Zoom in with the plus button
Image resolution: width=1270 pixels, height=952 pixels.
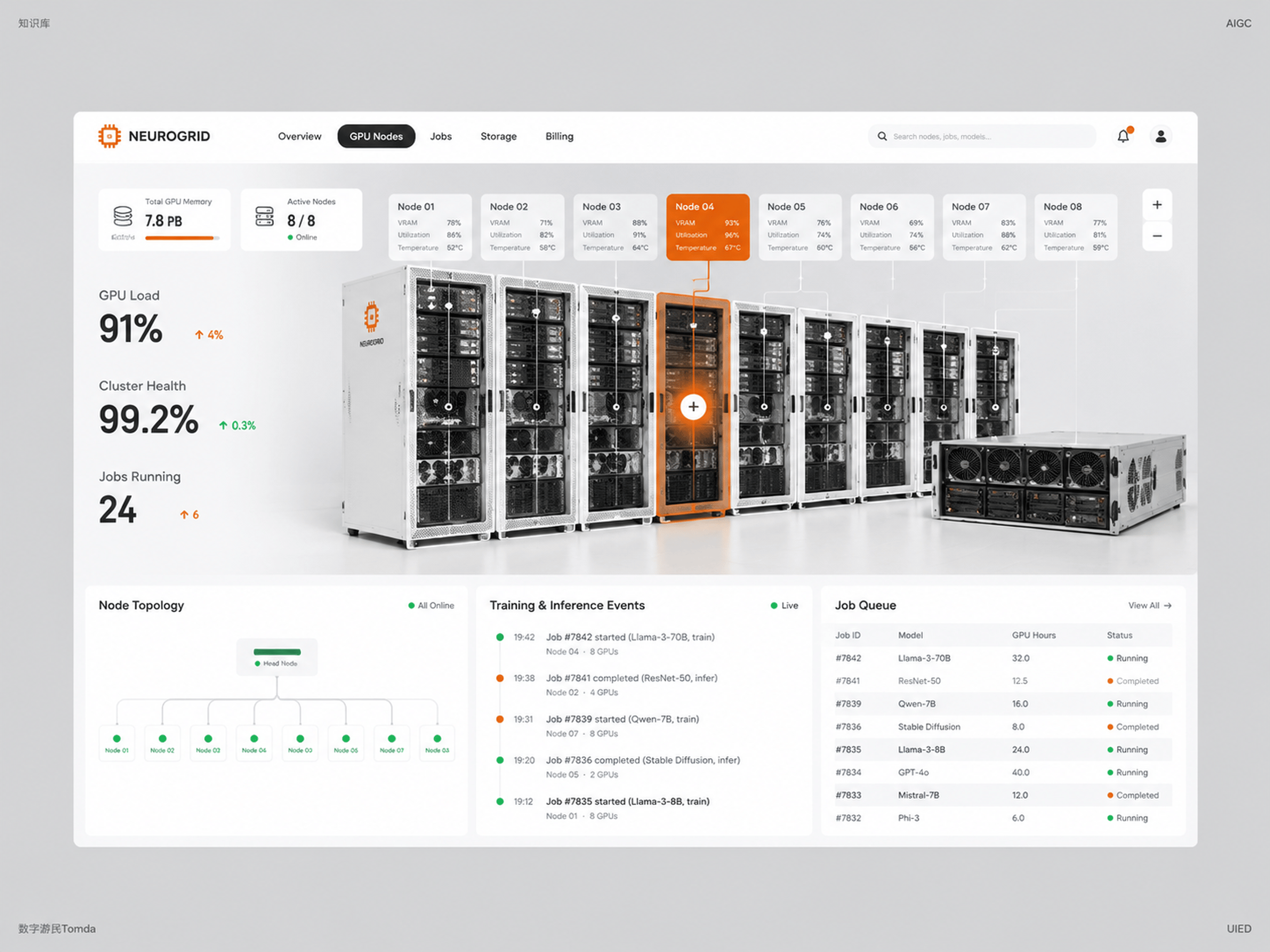coord(1157,205)
